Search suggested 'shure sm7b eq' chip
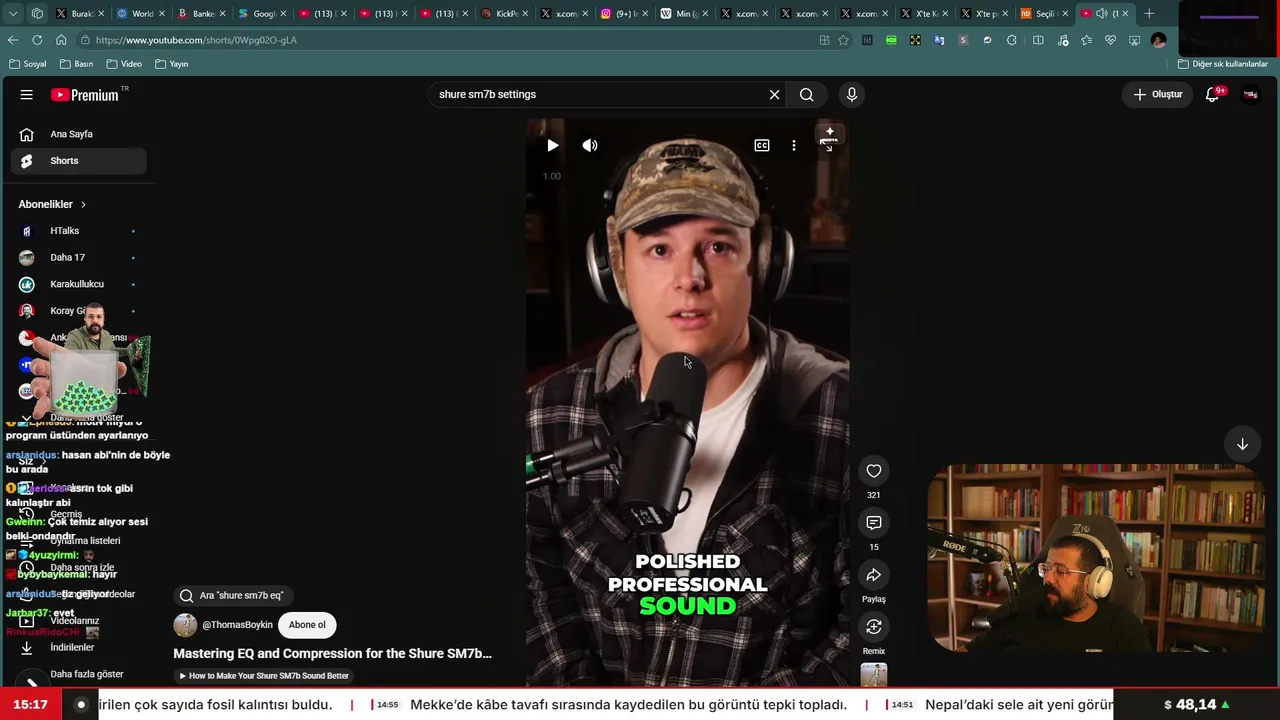 232,596
